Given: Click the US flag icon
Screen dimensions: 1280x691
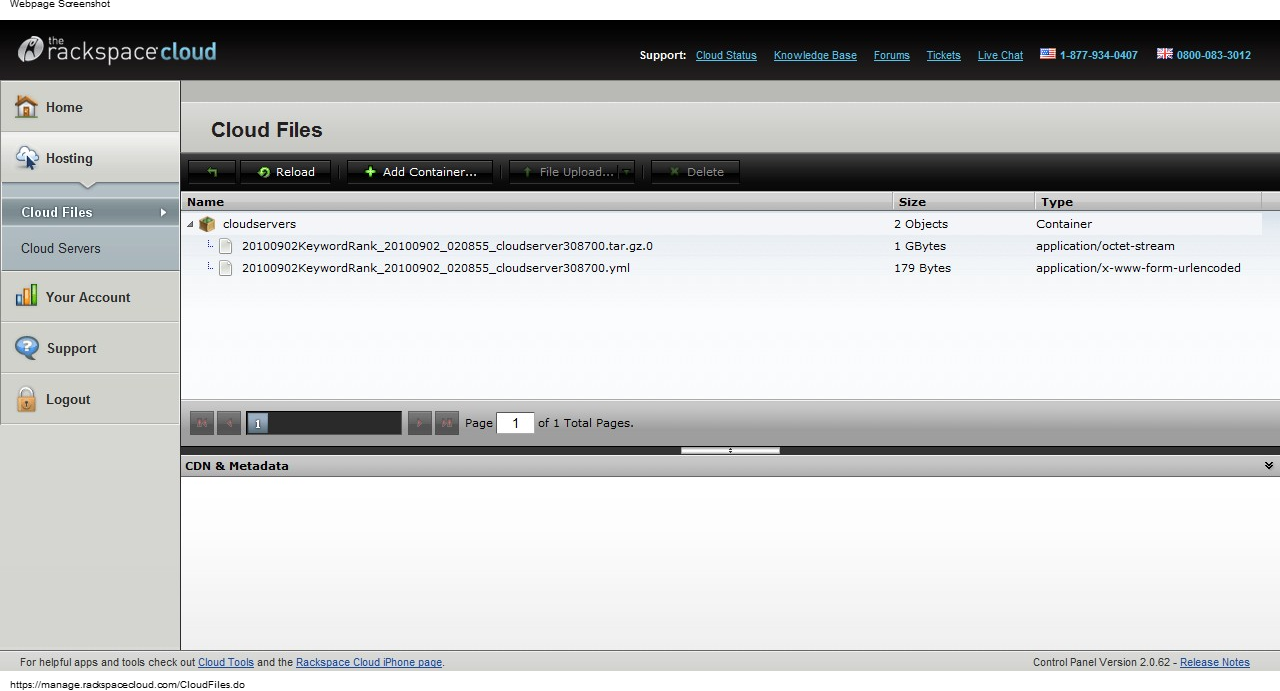Looking at the screenshot, I should [x=1048, y=54].
